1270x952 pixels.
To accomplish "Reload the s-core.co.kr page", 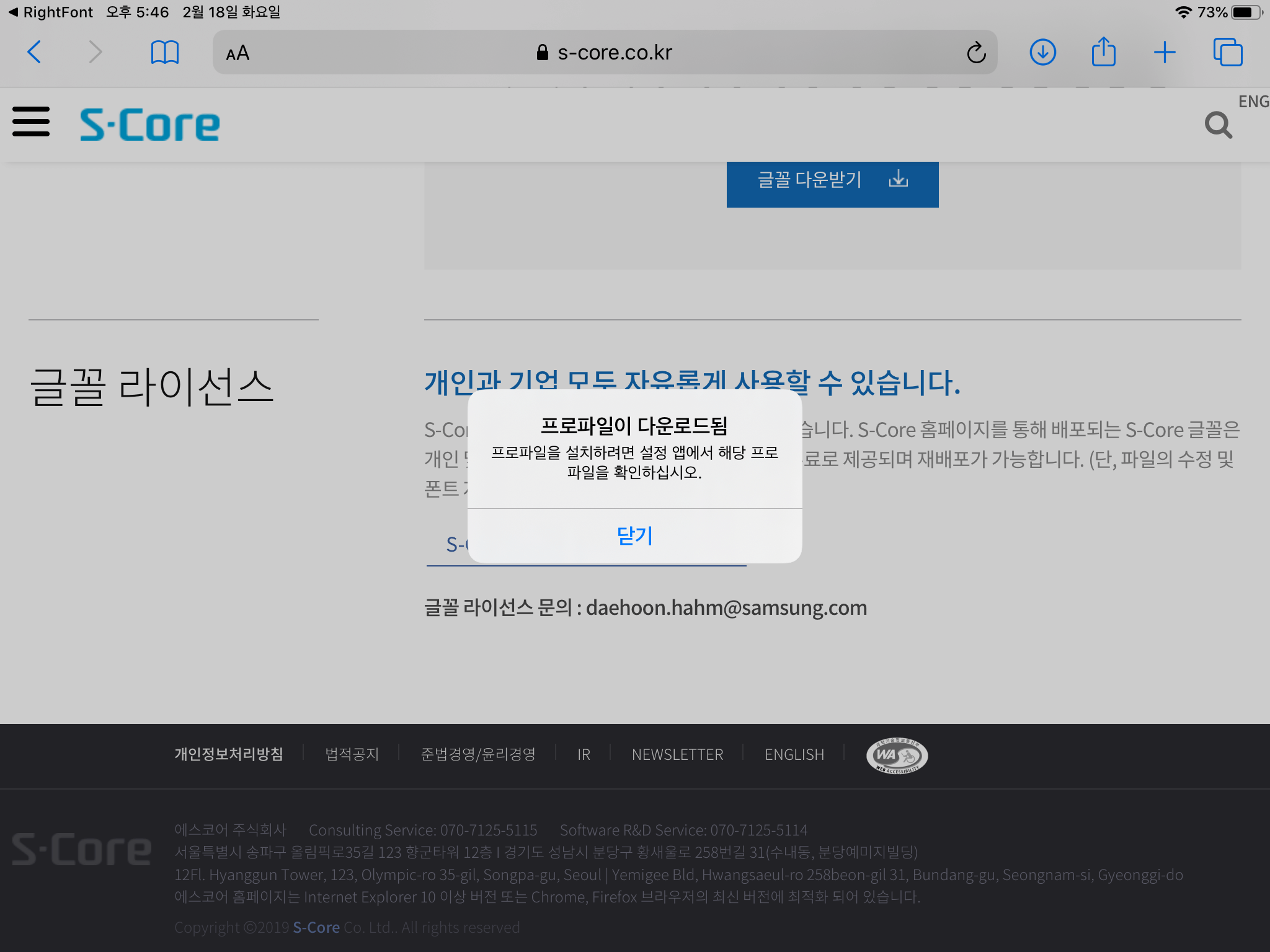I will (976, 53).
